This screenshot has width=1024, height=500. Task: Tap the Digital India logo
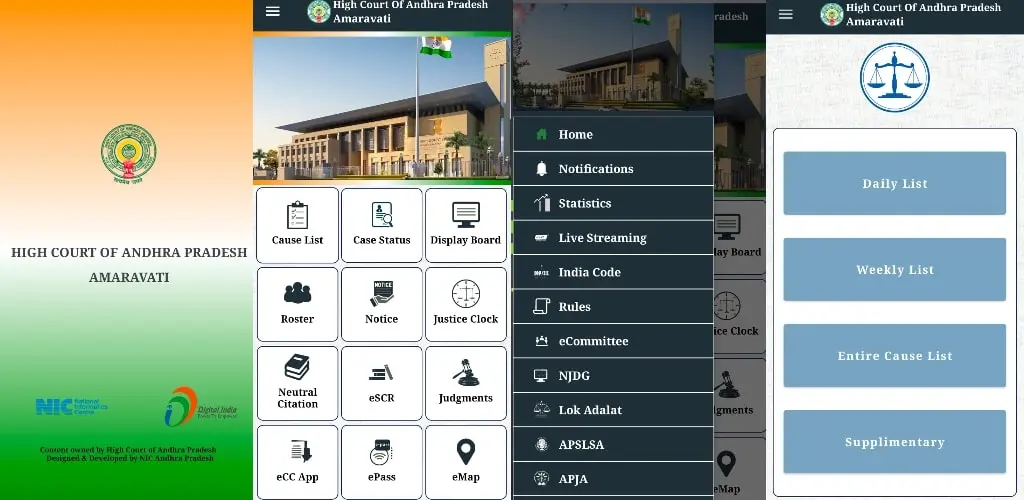(x=200, y=407)
